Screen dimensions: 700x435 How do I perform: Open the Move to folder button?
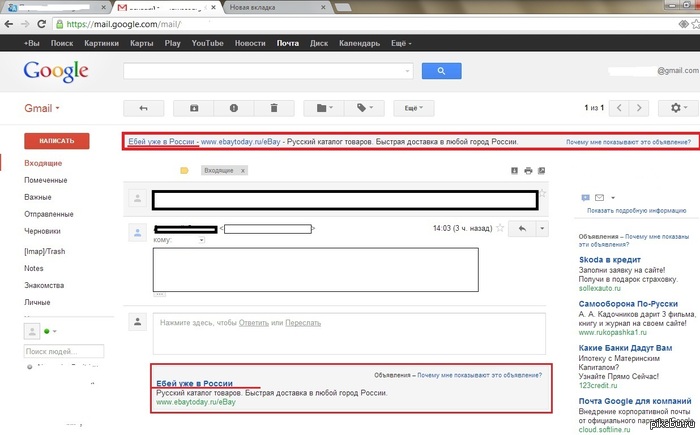[x=324, y=108]
